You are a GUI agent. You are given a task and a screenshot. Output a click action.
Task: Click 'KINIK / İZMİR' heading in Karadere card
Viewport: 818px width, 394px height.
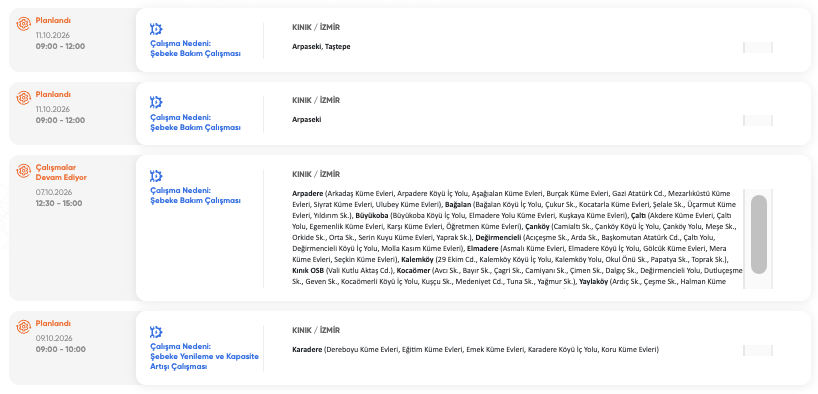[x=316, y=330]
